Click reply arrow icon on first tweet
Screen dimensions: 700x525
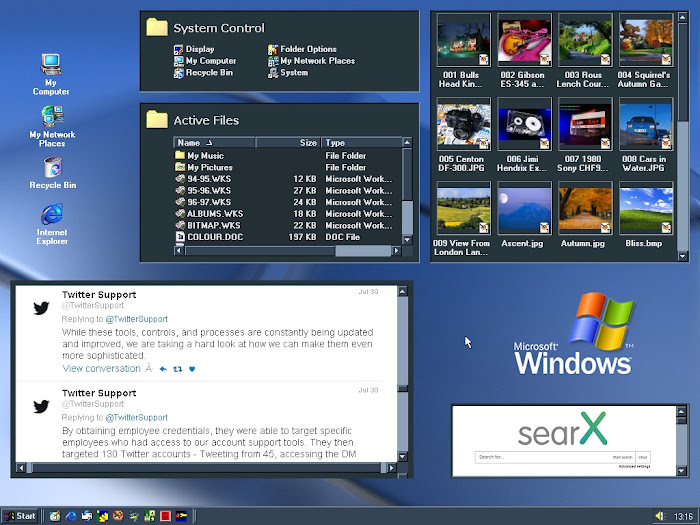pyautogui.click(x=163, y=369)
